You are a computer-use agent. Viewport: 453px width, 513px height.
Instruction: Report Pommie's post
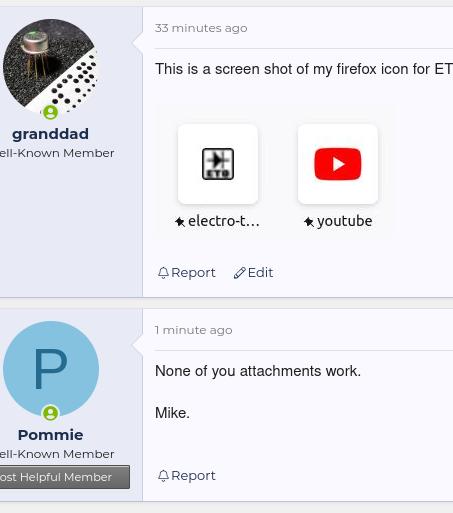[187, 476]
